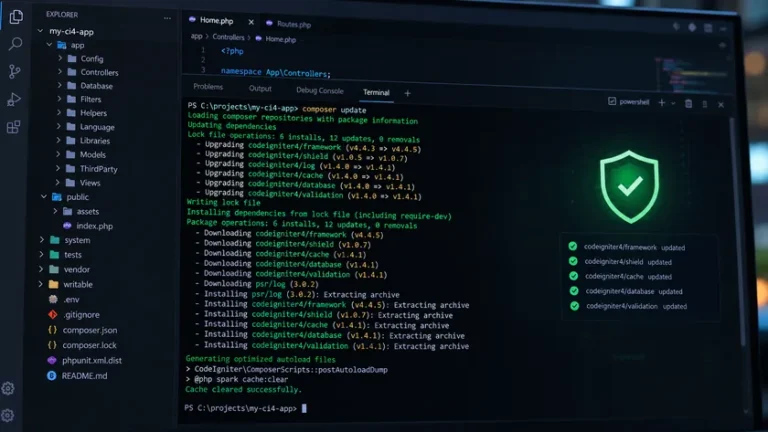
Task: Open the Manage gear at activity bar bottom
Action: tap(7, 415)
